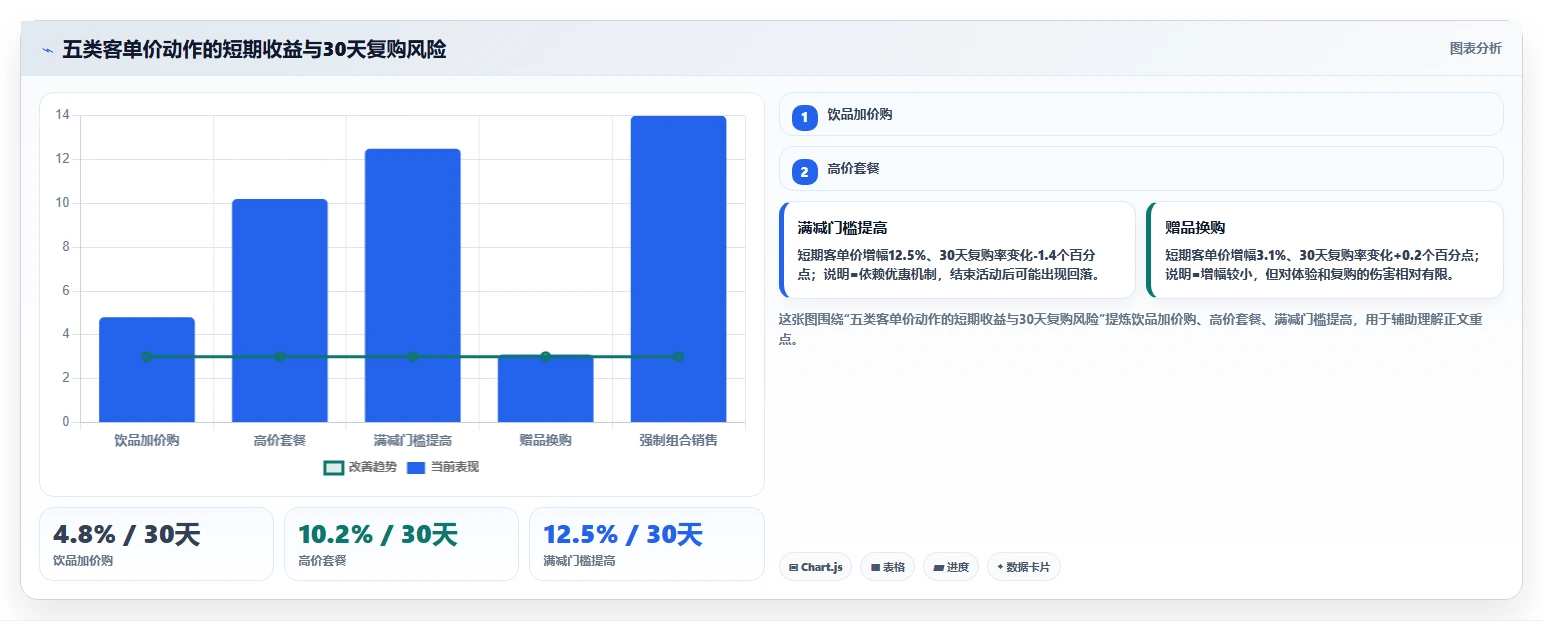Select the 4.8% / 30天 stat card
The height and width of the screenshot is (621, 1543).
156,544
